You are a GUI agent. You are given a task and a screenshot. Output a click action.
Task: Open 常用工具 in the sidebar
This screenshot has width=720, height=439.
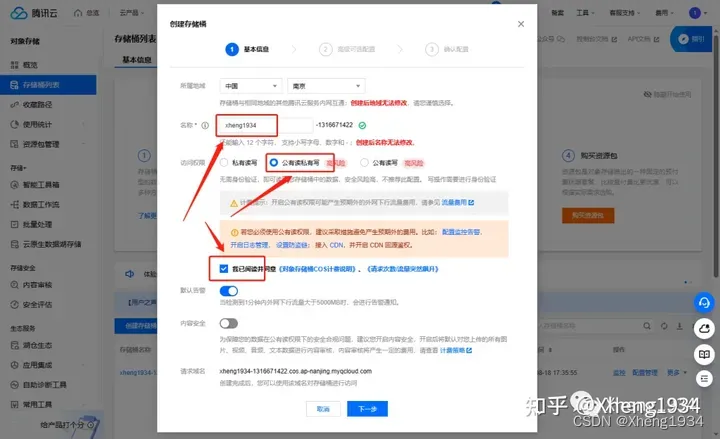[38, 405]
